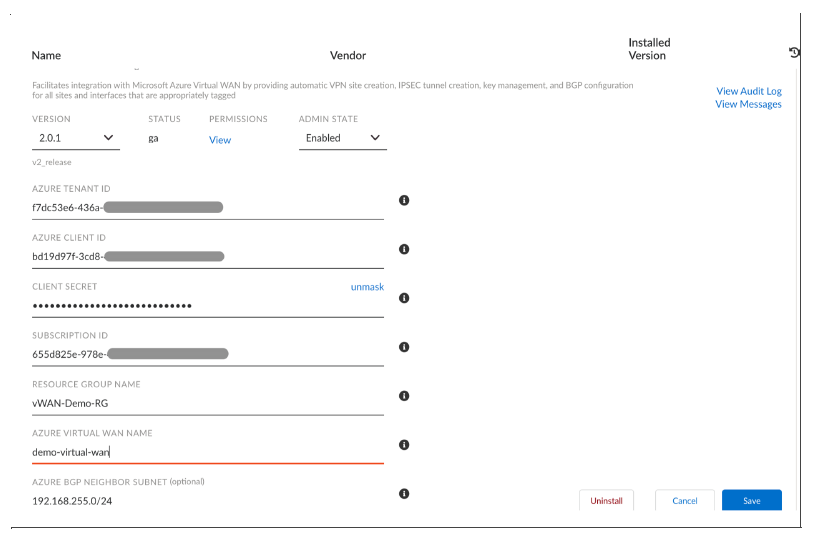Click the history icon at top right

click(794, 52)
